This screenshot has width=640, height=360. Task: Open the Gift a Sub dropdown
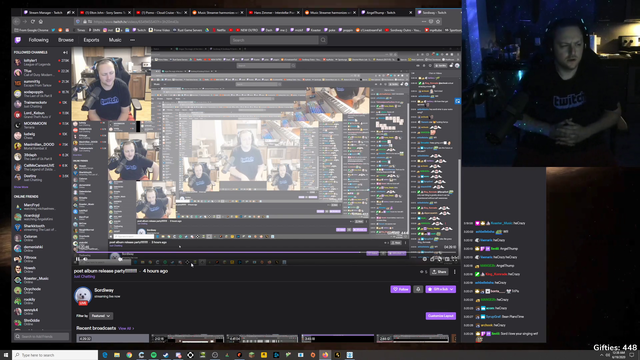pos(440,289)
